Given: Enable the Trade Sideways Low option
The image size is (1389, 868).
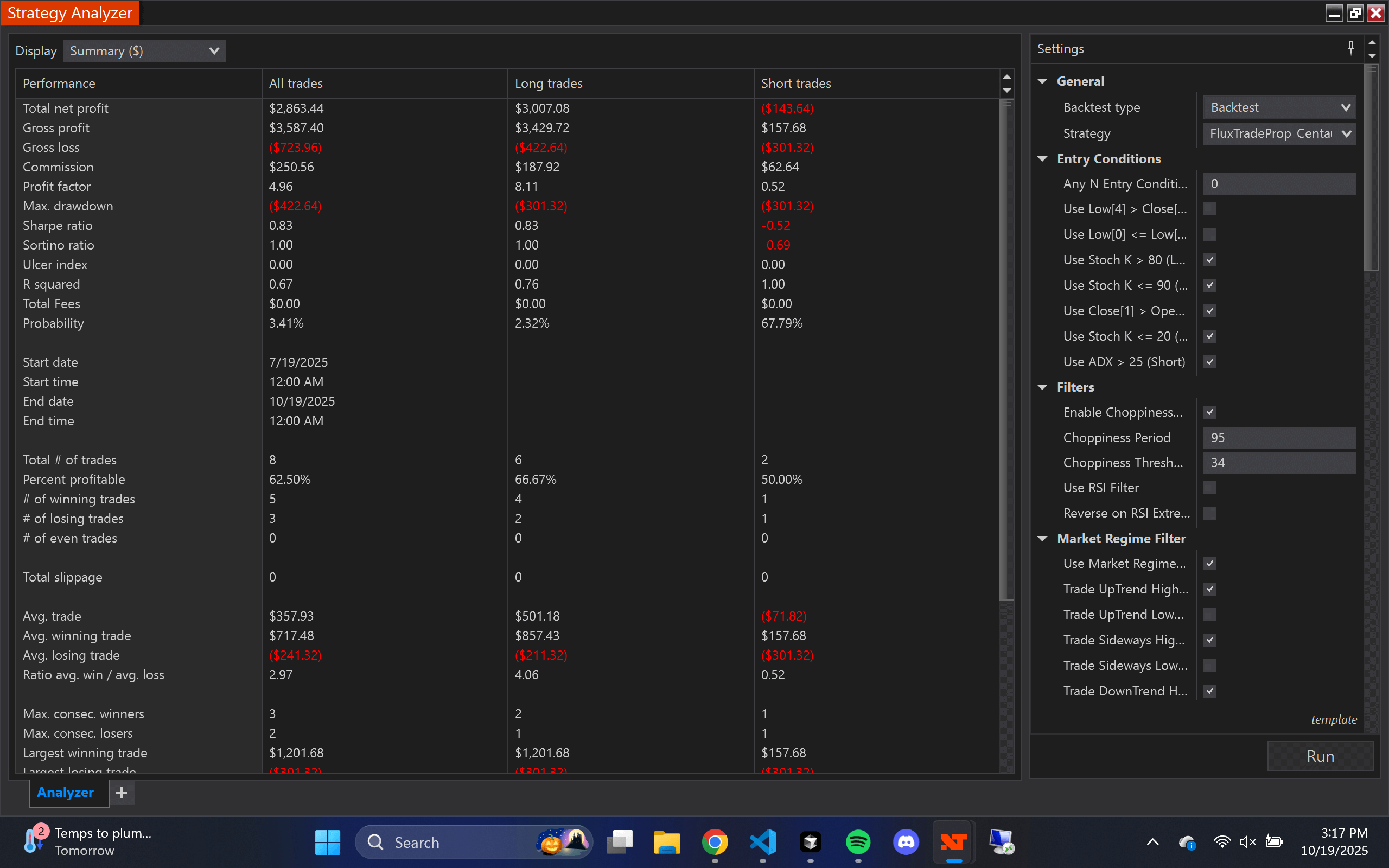Looking at the screenshot, I should tap(1209, 665).
